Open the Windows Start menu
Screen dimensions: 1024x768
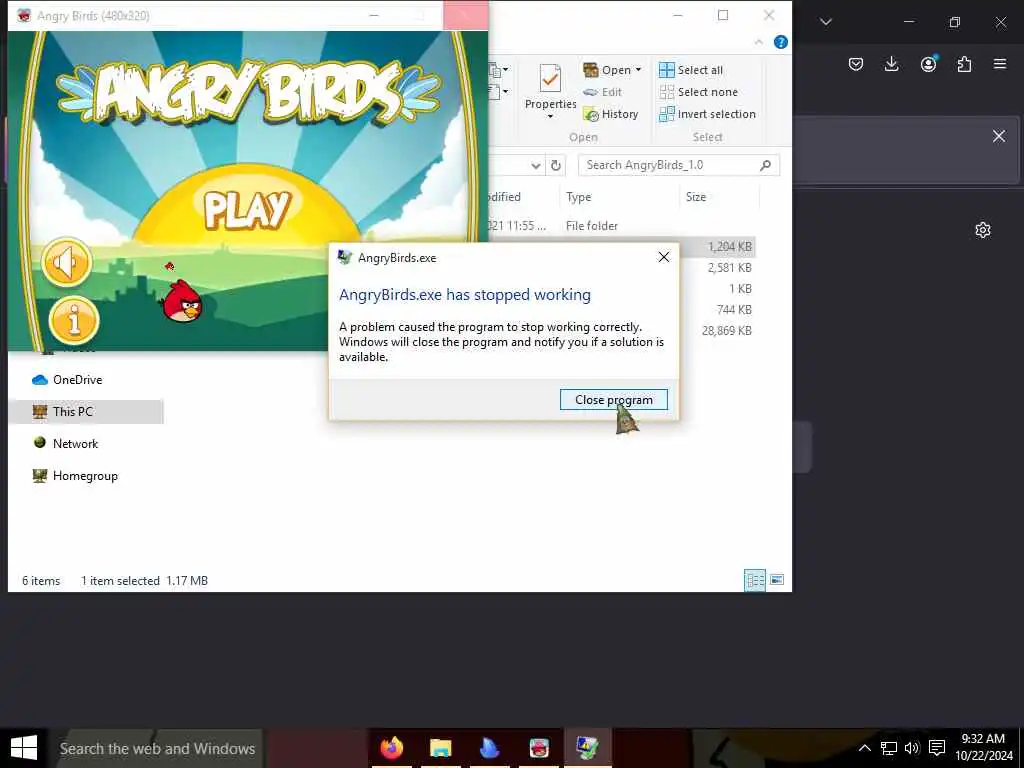click(x=24, y=748)
